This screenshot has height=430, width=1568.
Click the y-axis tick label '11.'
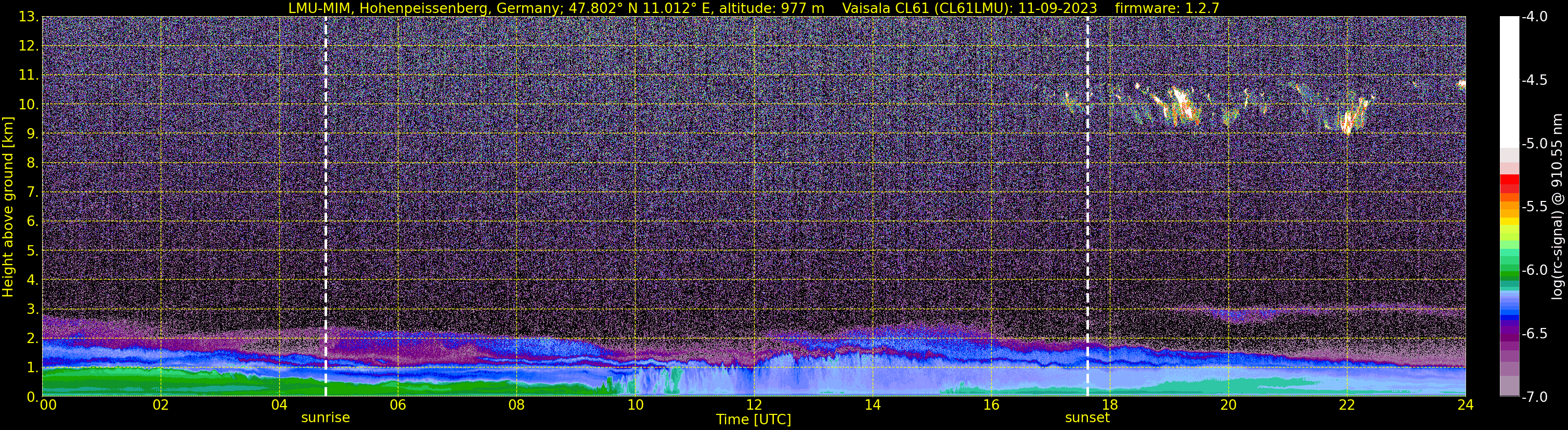(x=29, y=75)
